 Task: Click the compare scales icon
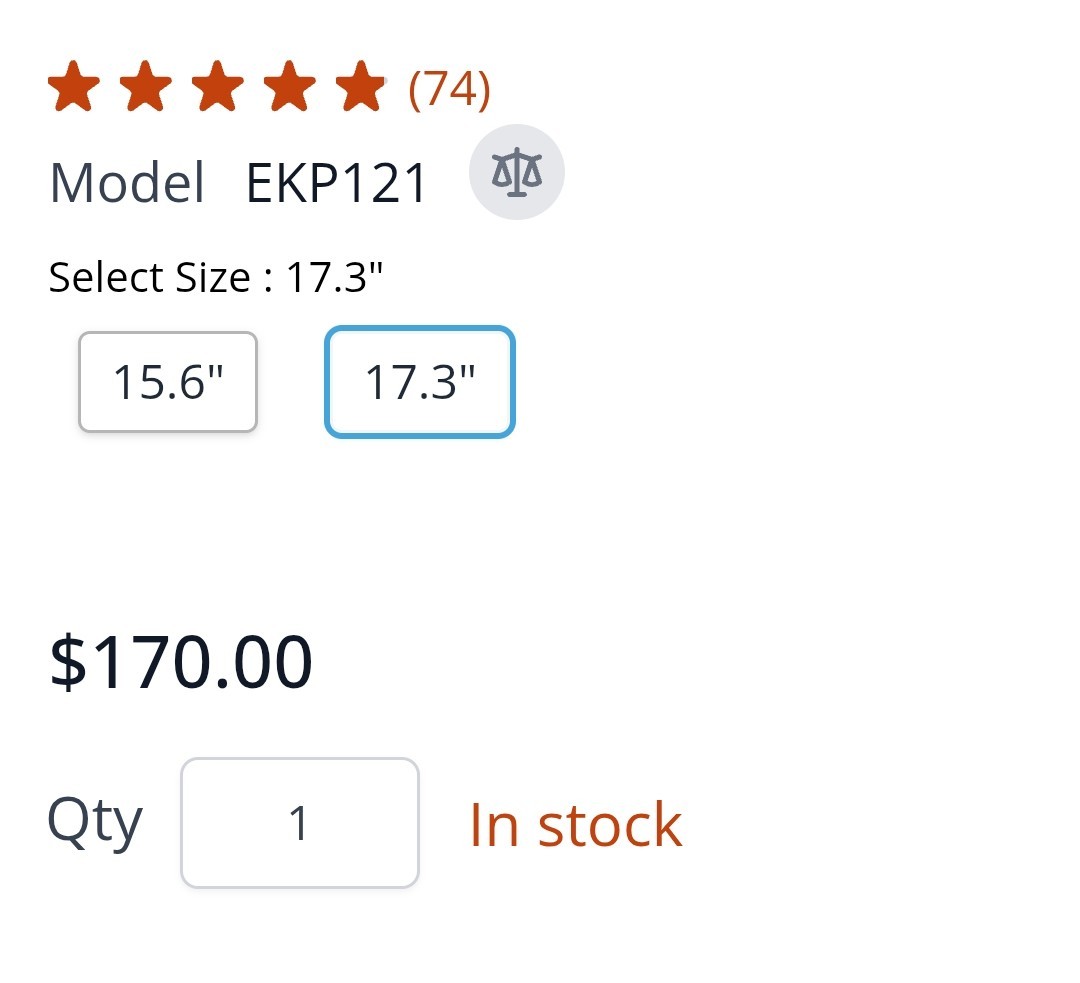[517, 172]
